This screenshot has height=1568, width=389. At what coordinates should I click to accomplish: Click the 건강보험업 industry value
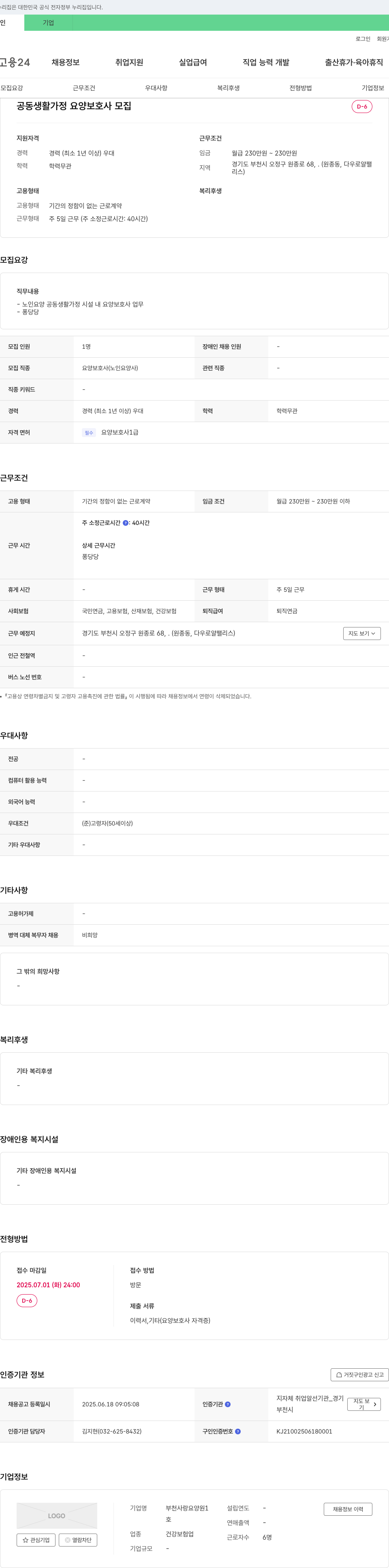coord(180,1534)
